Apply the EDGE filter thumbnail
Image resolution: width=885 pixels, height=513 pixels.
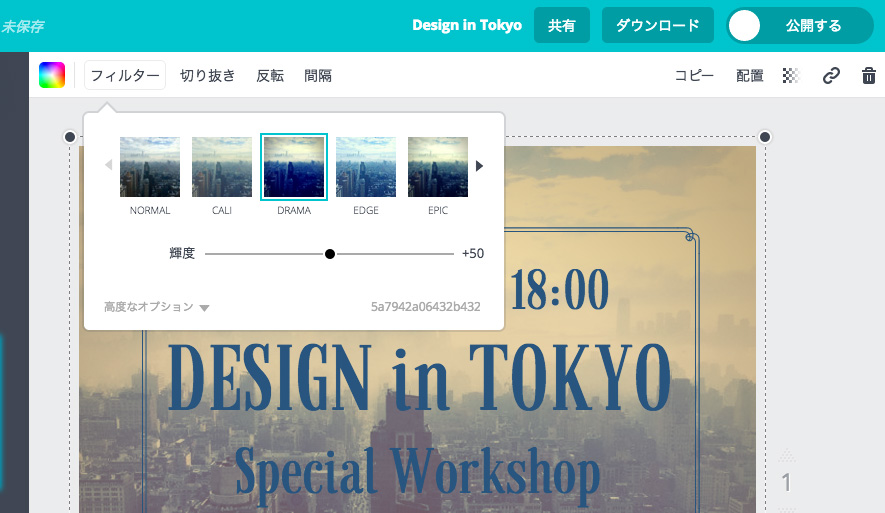(366, 167)
